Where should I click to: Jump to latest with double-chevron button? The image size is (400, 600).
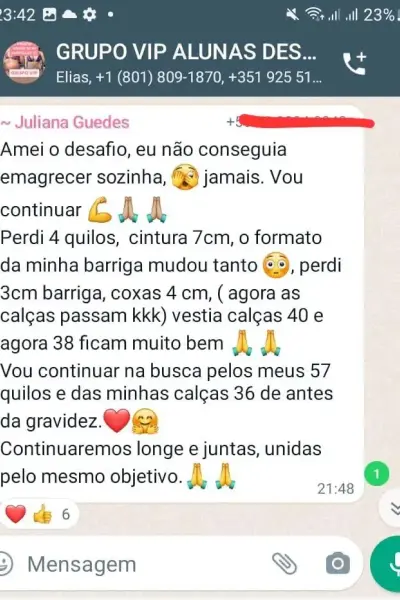pyautogui.click(x=392, y=508)
